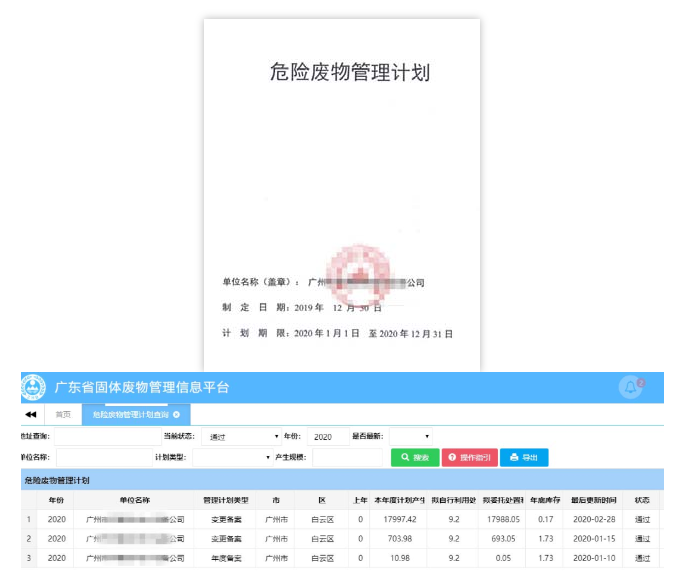Click the 市 column header

276,500
